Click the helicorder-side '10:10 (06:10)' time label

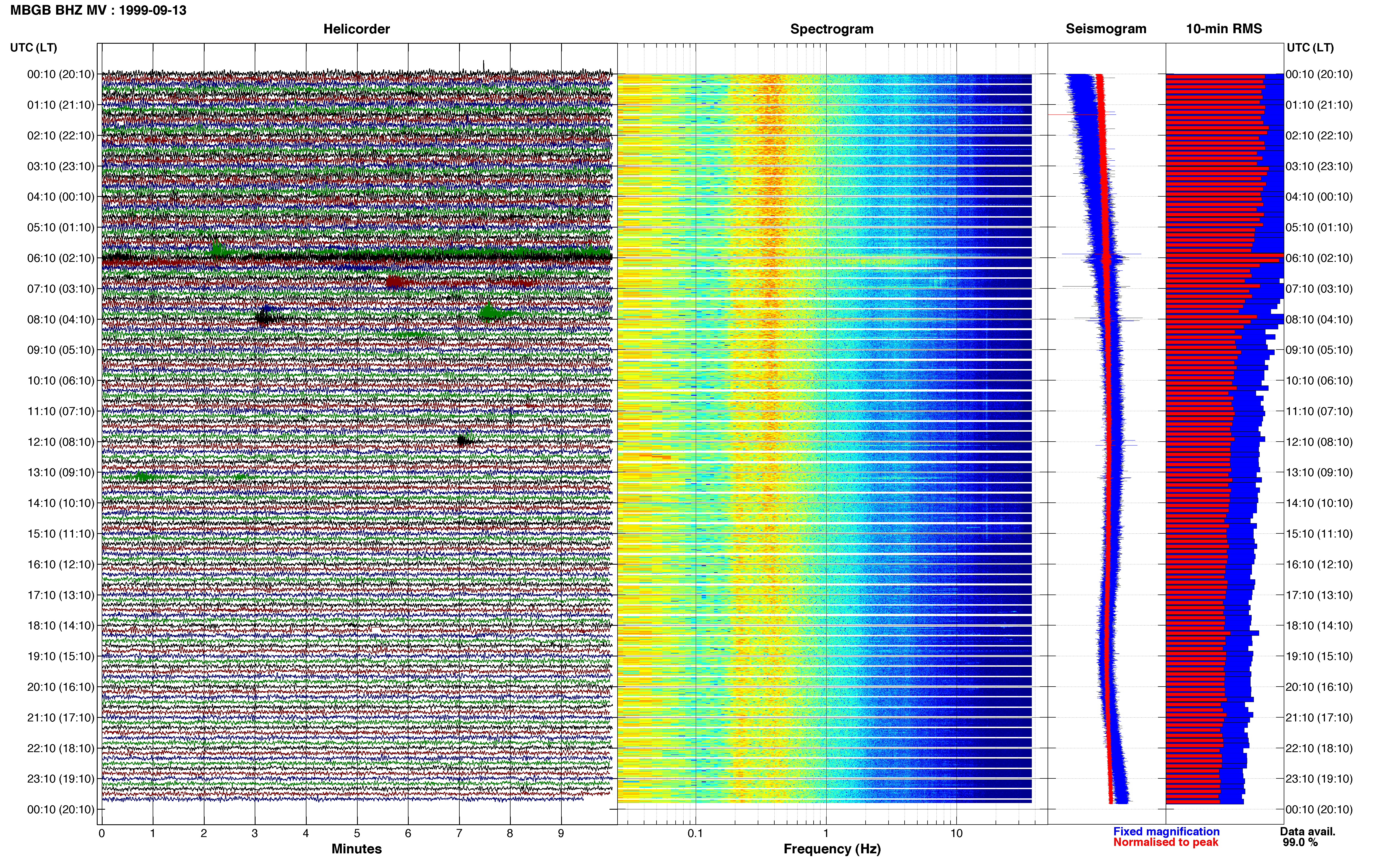pos(61,380)
